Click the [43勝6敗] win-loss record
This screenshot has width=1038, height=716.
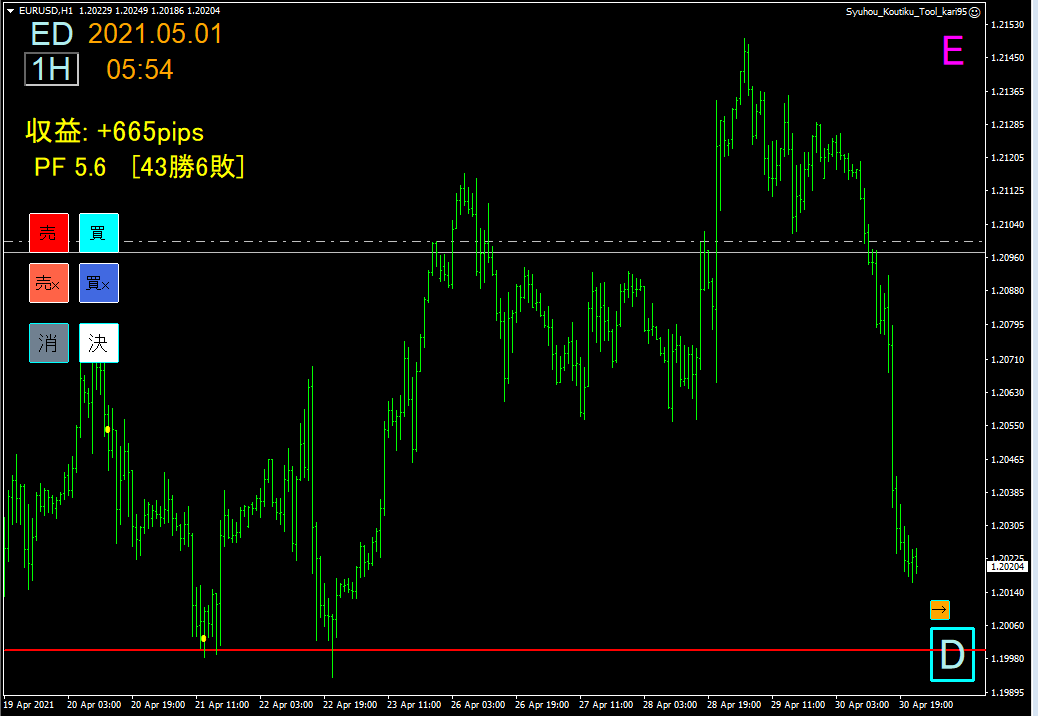pyautogui.click(x=188, y=167)
